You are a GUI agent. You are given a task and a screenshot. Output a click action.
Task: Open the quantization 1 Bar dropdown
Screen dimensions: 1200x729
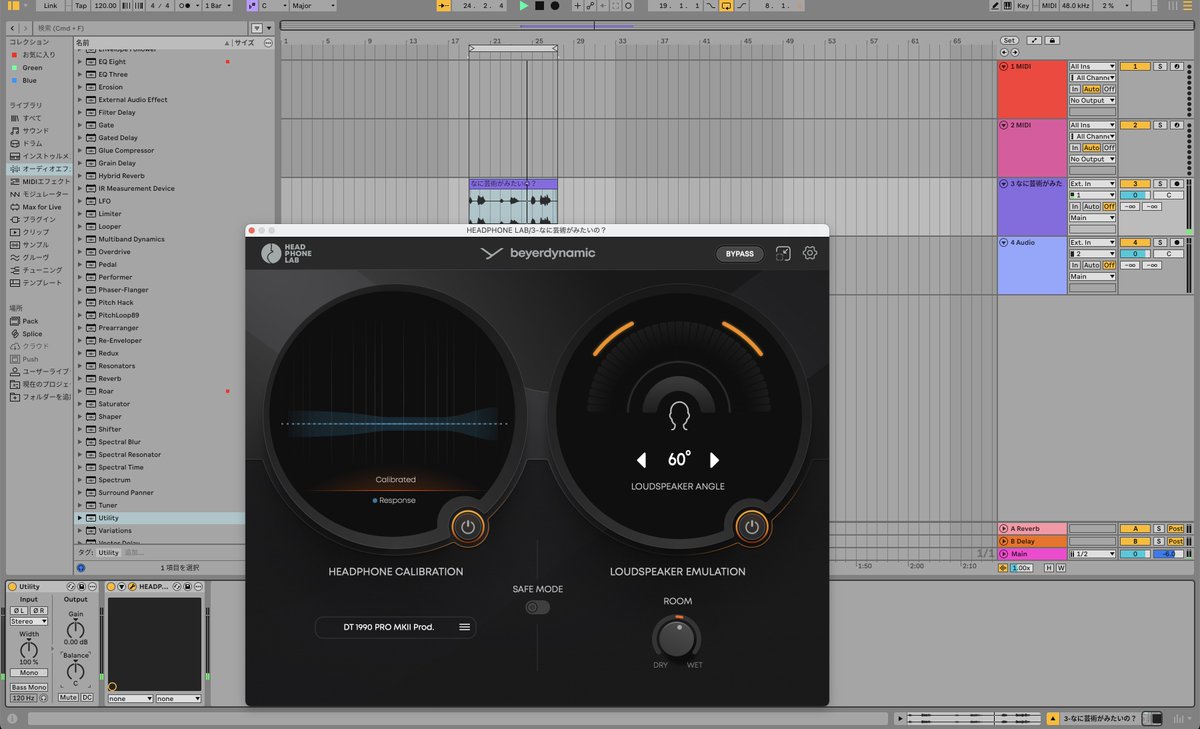[217, 6]
